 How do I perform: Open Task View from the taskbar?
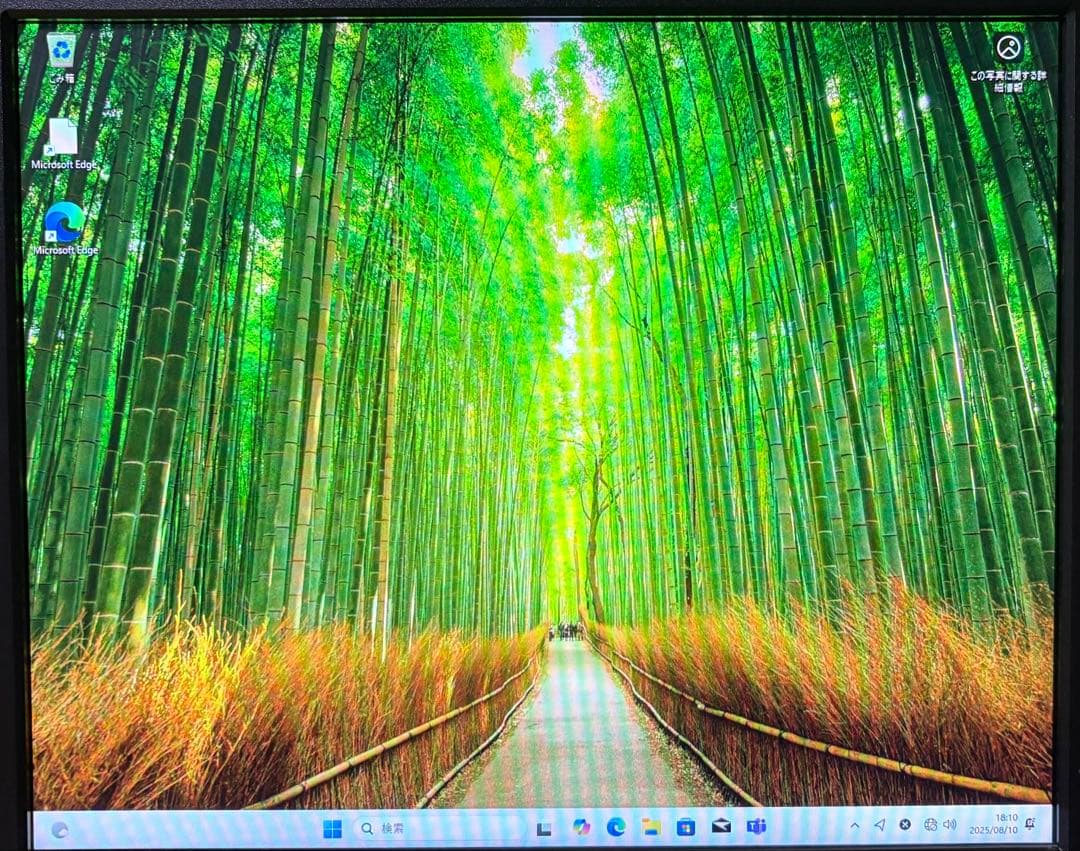pyautogui.click(x=544, y=828)
